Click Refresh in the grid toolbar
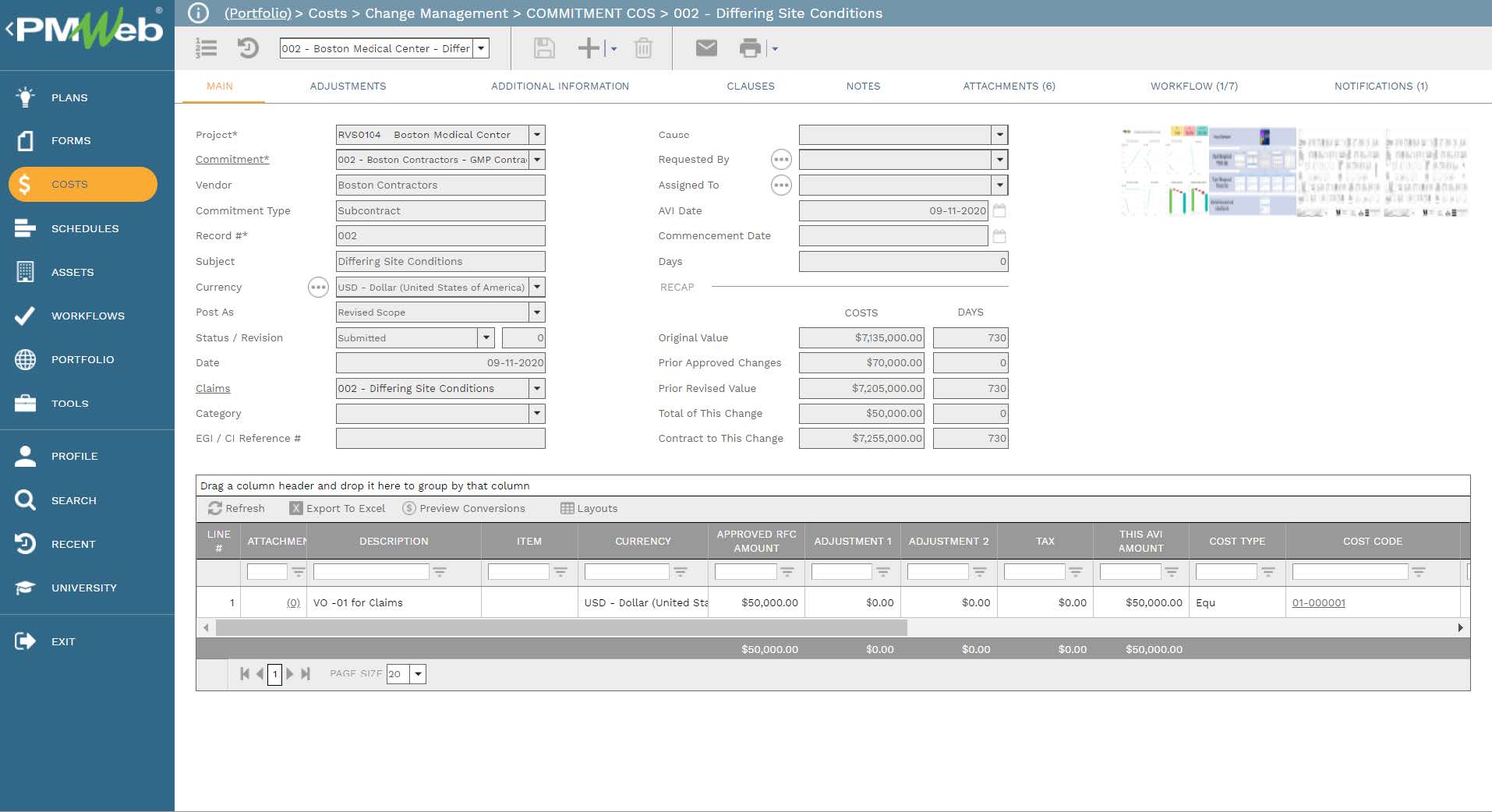The width and height of the screenshot is (1492, 812). tap(236, 508)
